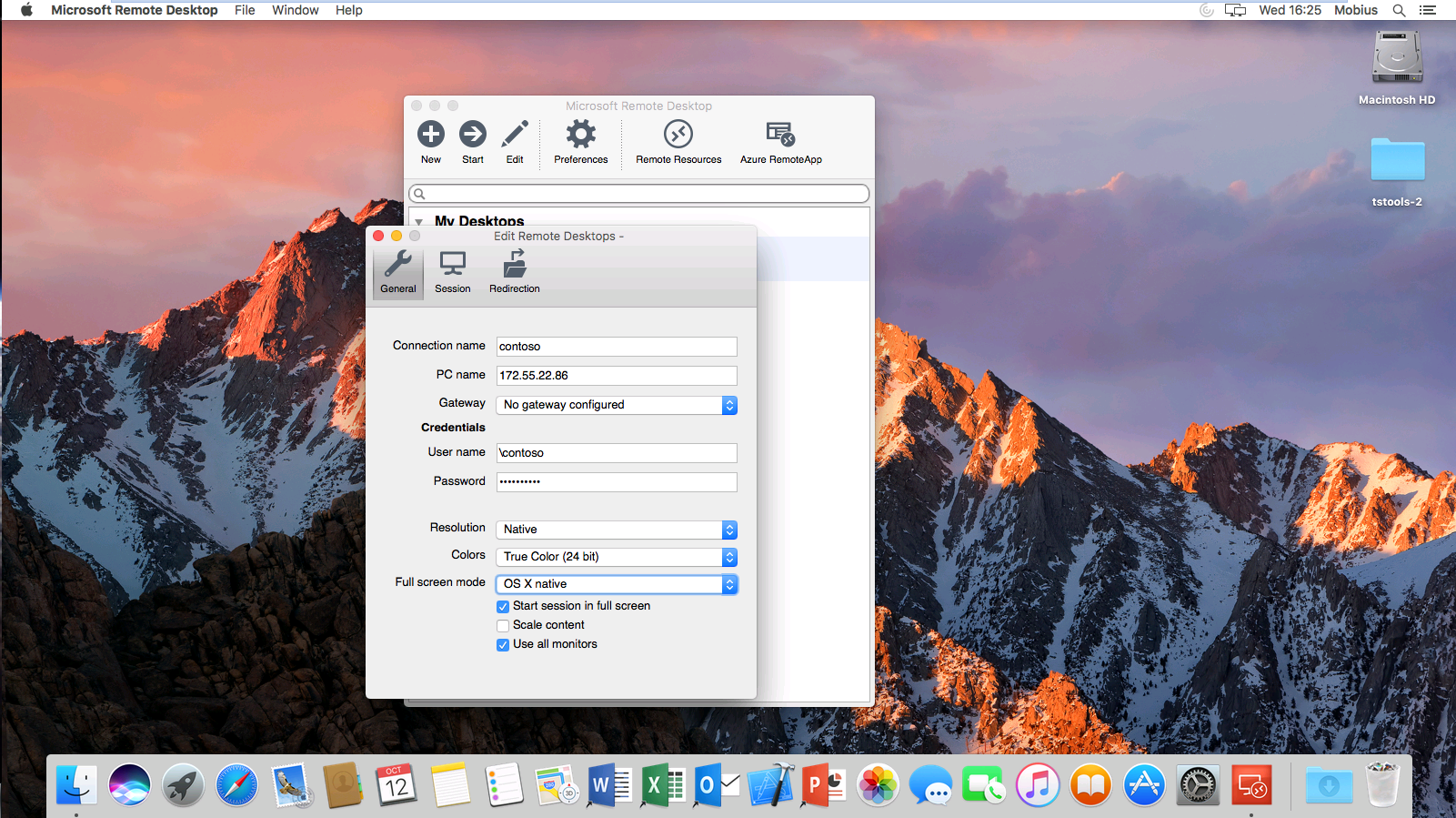Open Xcode from the Dock

point(771,784)
